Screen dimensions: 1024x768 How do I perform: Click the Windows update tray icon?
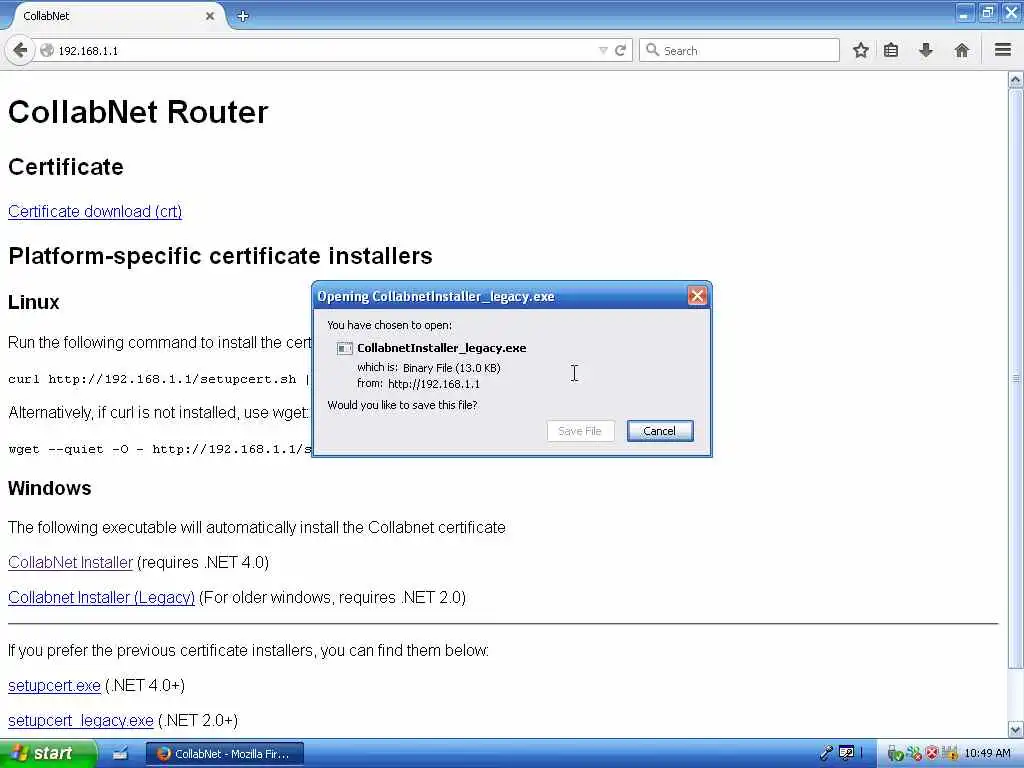950,754
